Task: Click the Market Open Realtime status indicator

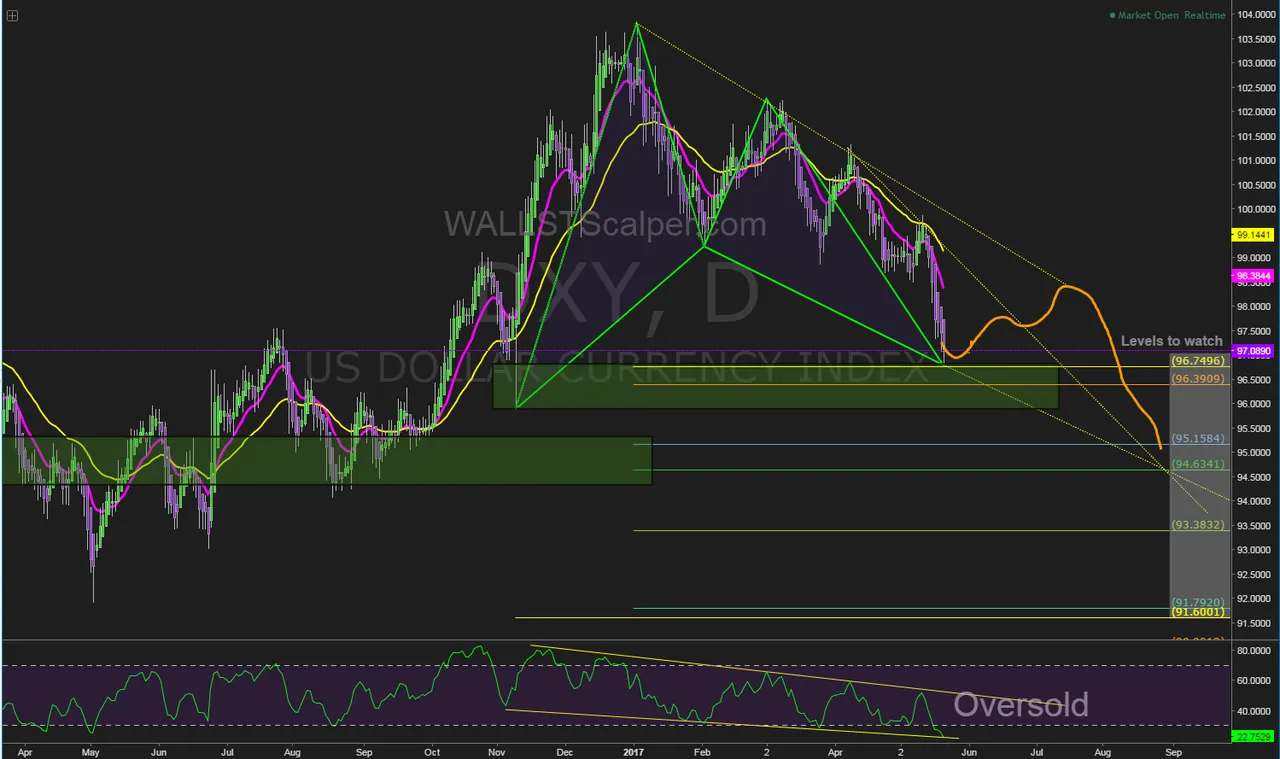Action: pyautogui.click(x=1168, y=15)
